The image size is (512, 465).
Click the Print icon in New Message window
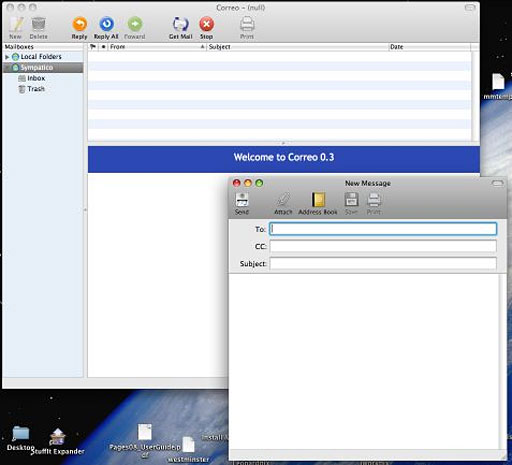point(374,200)
